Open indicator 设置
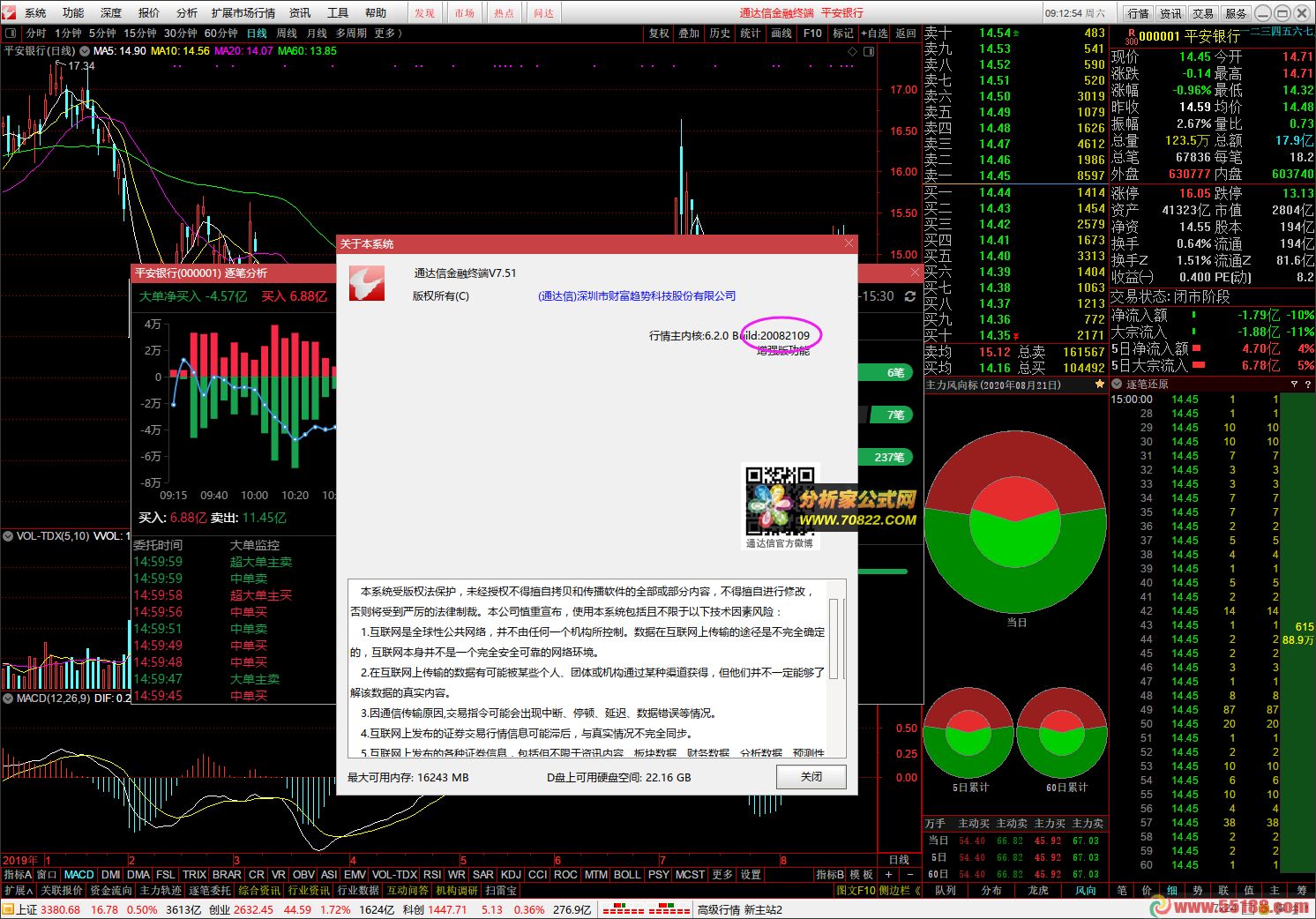Viewport: 1316px width, 919px height. [x=751, y=875]
